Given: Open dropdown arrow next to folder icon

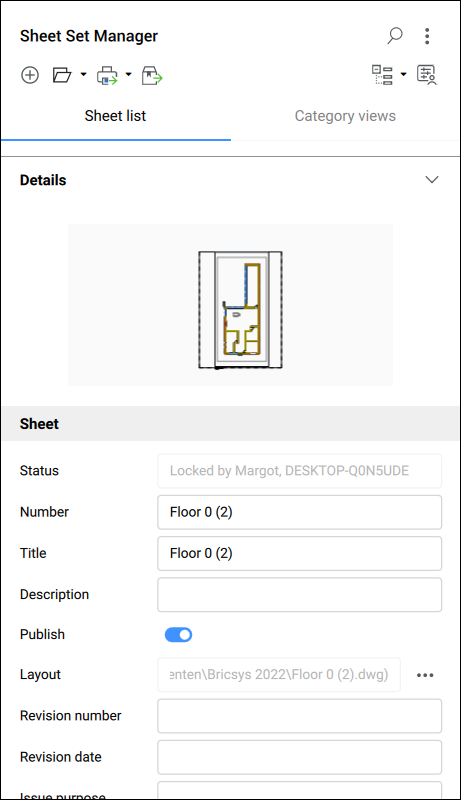Looking at the screenshot, I should [84, 74].
